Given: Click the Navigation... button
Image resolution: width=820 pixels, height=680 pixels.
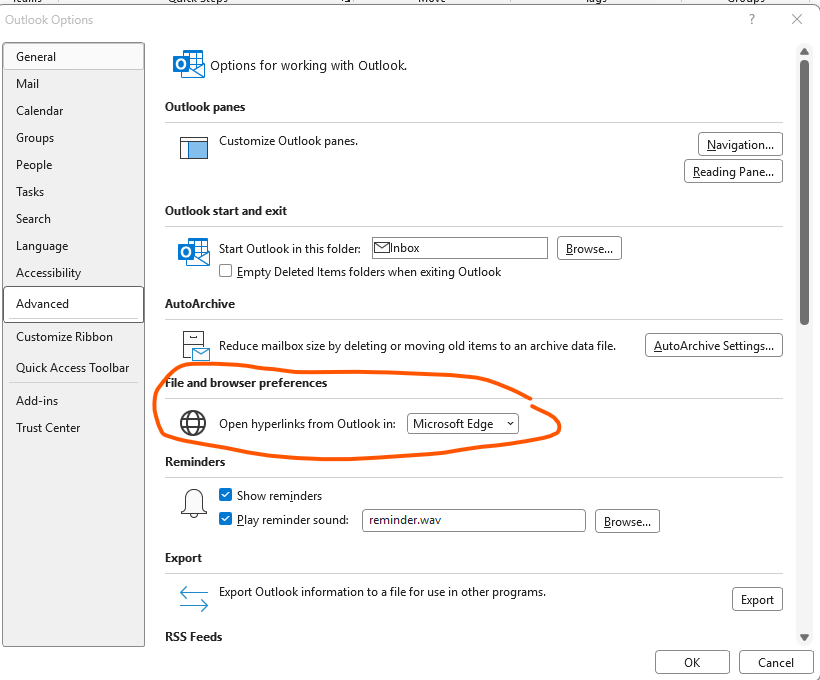Looking at the screenshot, I should pos(740,144).
